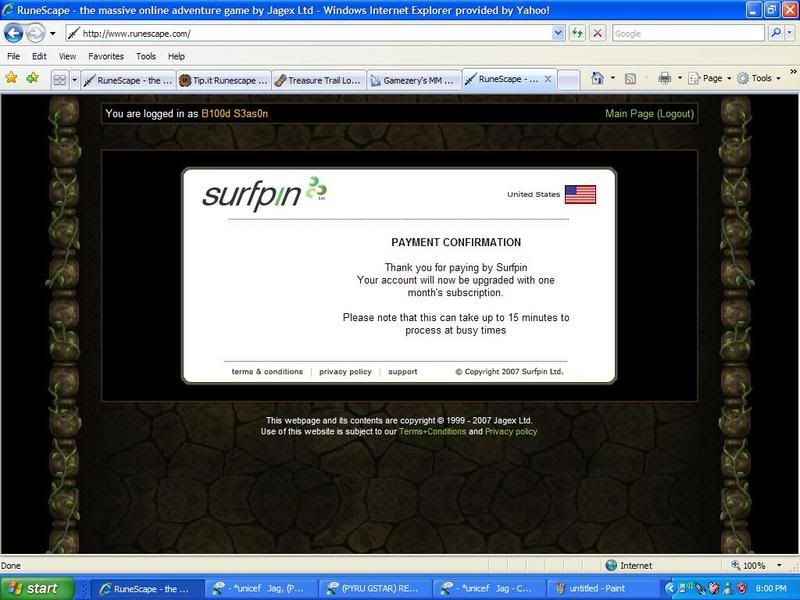
Task: Open the '*unicef Jag - C...' taskbar window
Action: pos(489,589)
